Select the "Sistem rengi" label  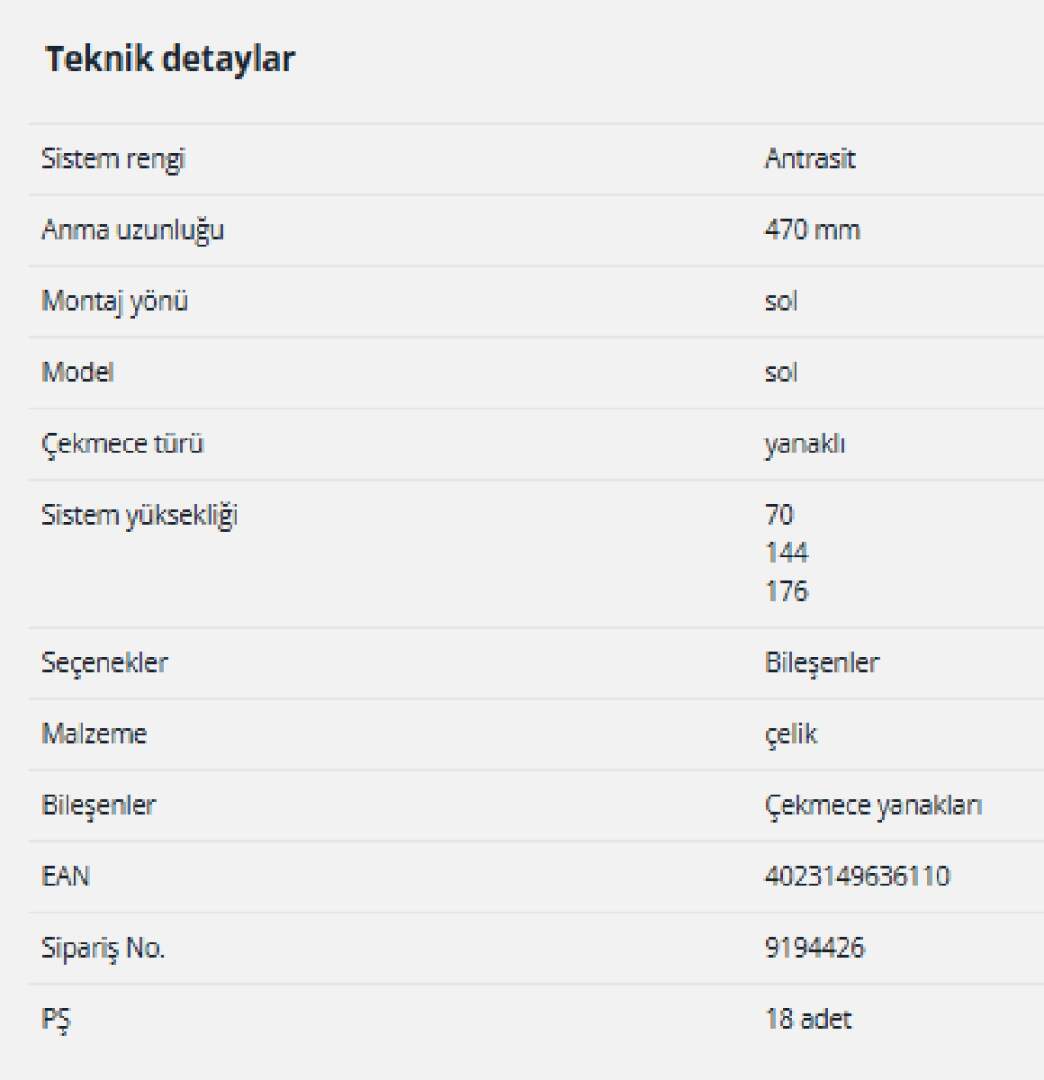tap(113, 159)
